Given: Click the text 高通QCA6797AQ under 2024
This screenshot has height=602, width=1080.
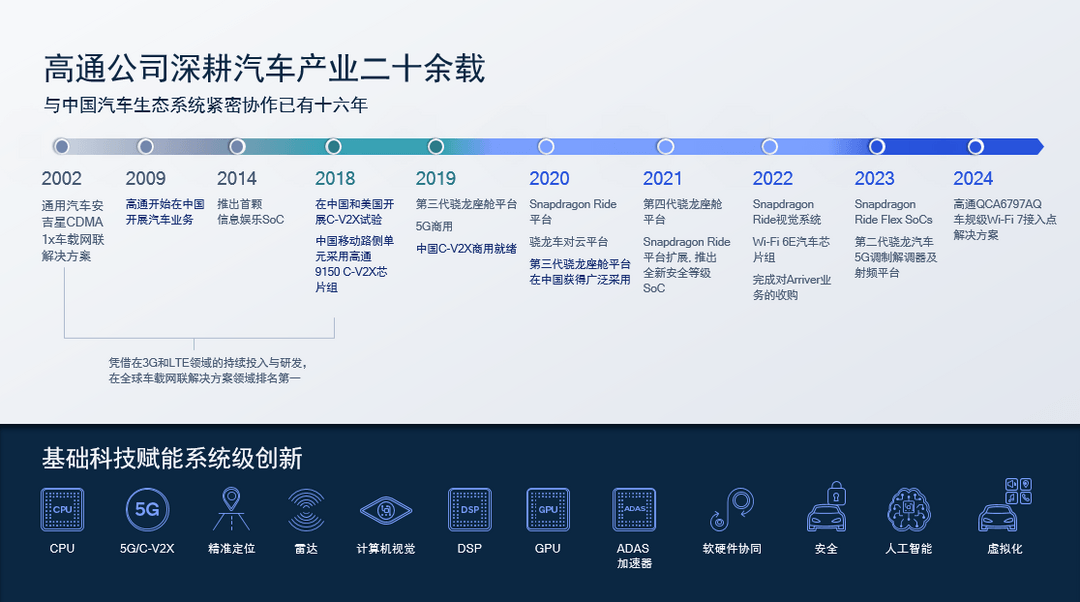Looking at the screenshot, I should click(997, 205).
